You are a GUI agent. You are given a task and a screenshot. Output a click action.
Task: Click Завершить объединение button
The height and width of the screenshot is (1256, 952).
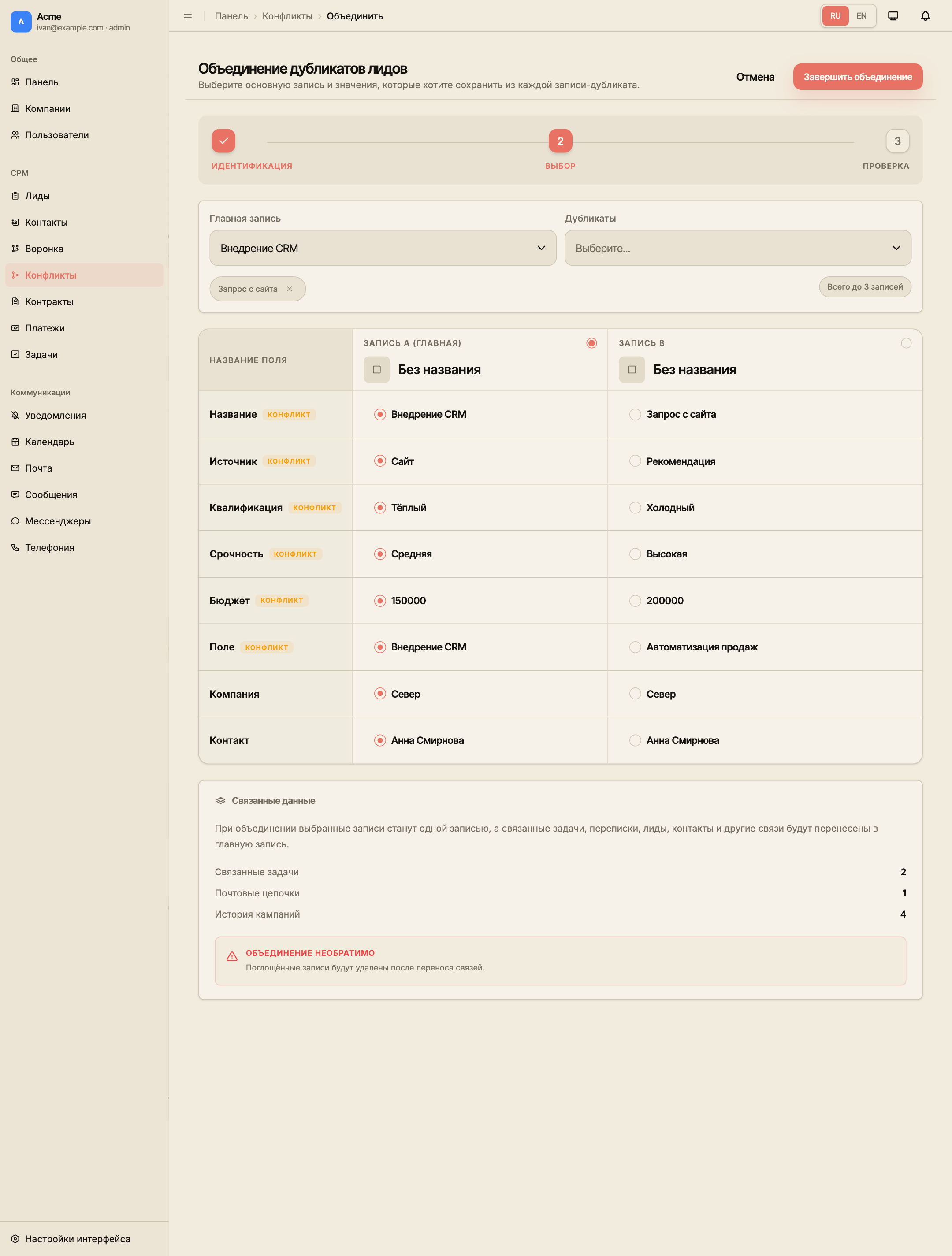(x=858, y=77)
